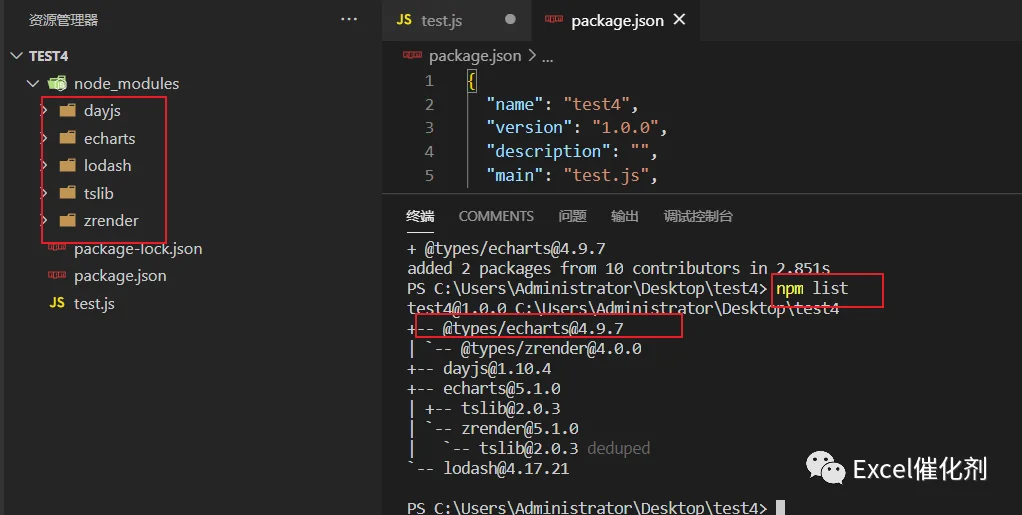Image resolution: width=1022 pixels, height=515 pixels.
Task: Click zrender@5.1.0 in terminal output
Action: coord(519,429)
